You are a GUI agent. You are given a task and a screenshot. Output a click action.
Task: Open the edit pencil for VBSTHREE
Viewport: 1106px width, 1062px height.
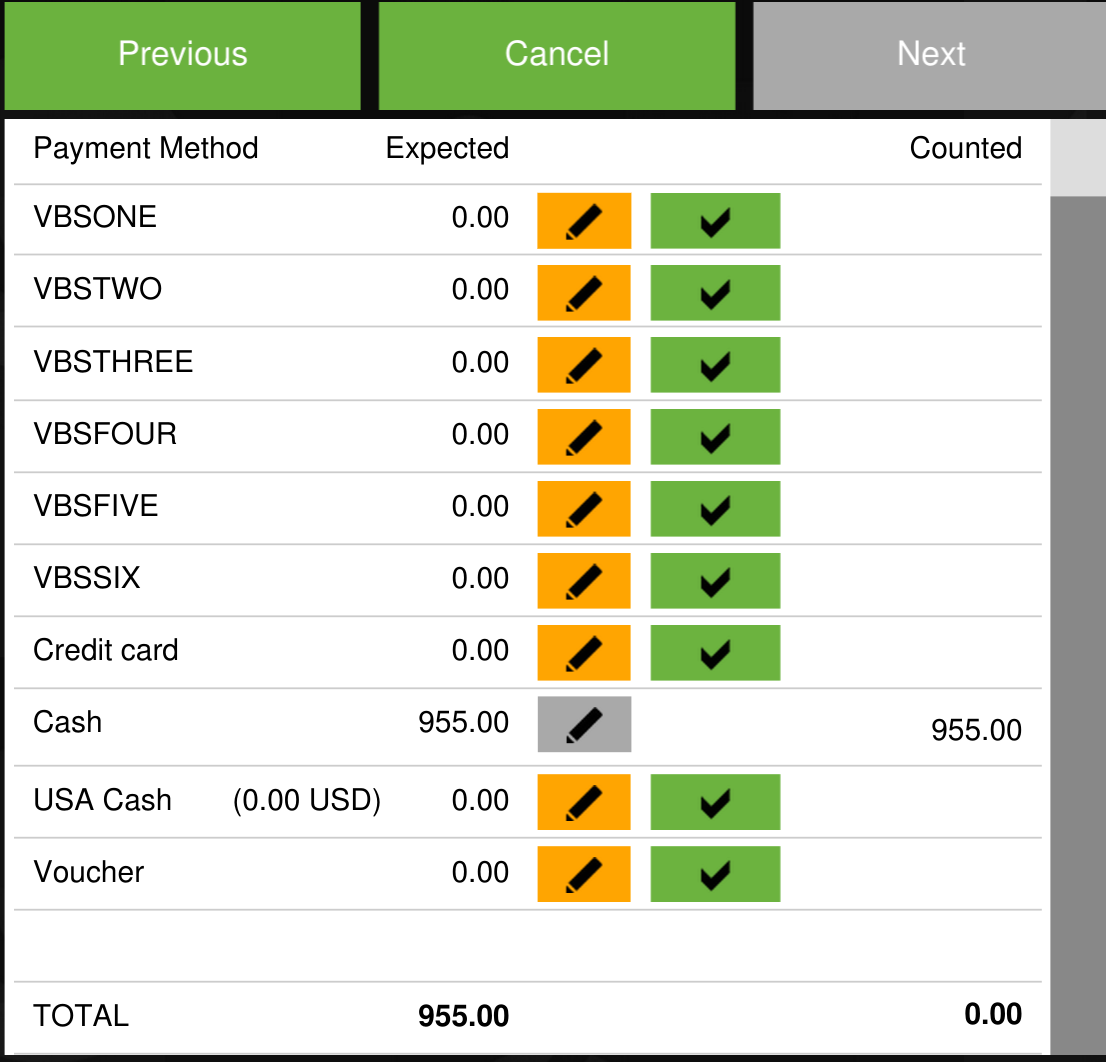584,364
